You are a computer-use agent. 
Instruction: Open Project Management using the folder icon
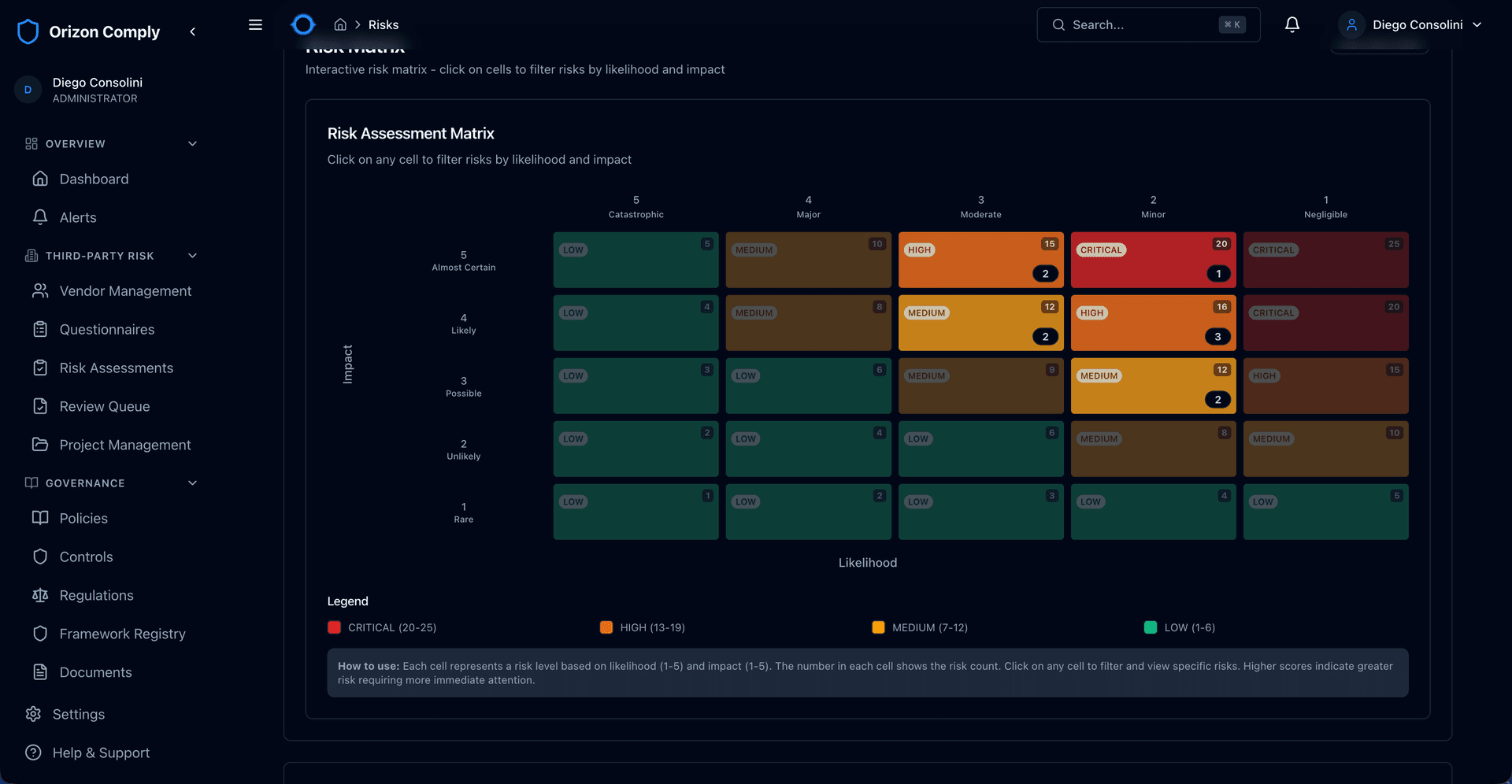[41, 445]
